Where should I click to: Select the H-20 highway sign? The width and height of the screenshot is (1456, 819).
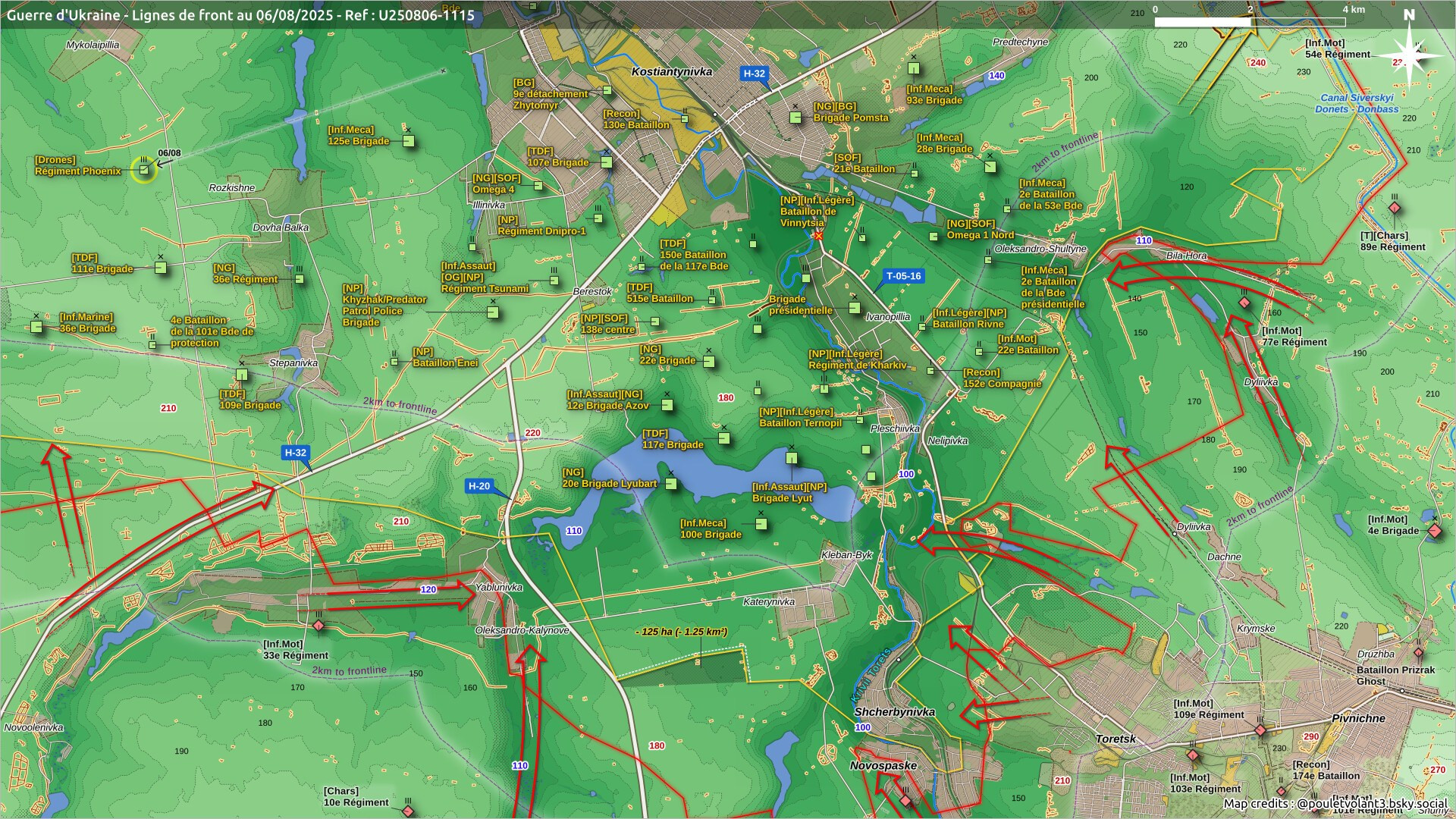click(479, 486)
